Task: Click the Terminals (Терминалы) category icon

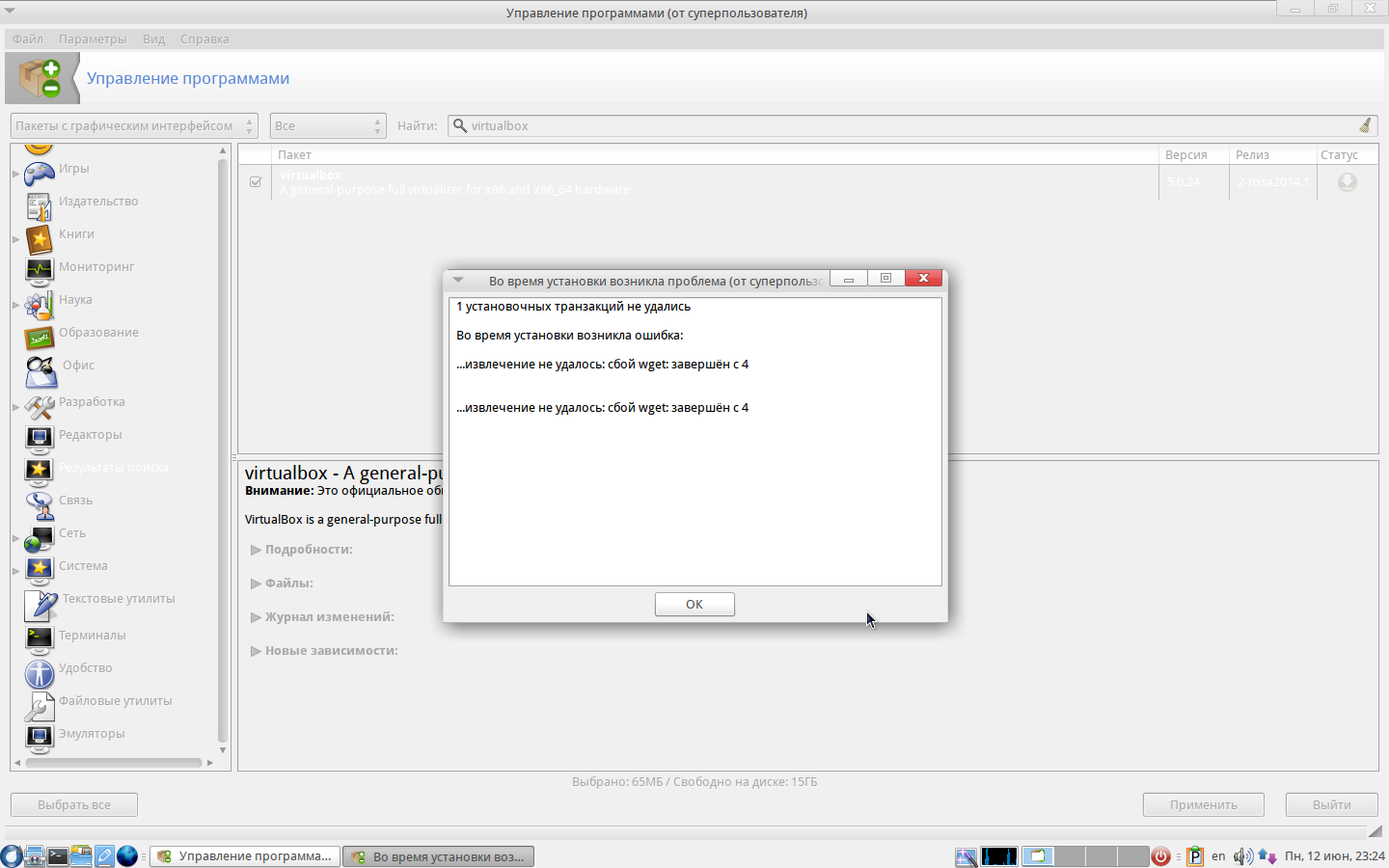Action: pyautogui.click(x=40, y=640)
